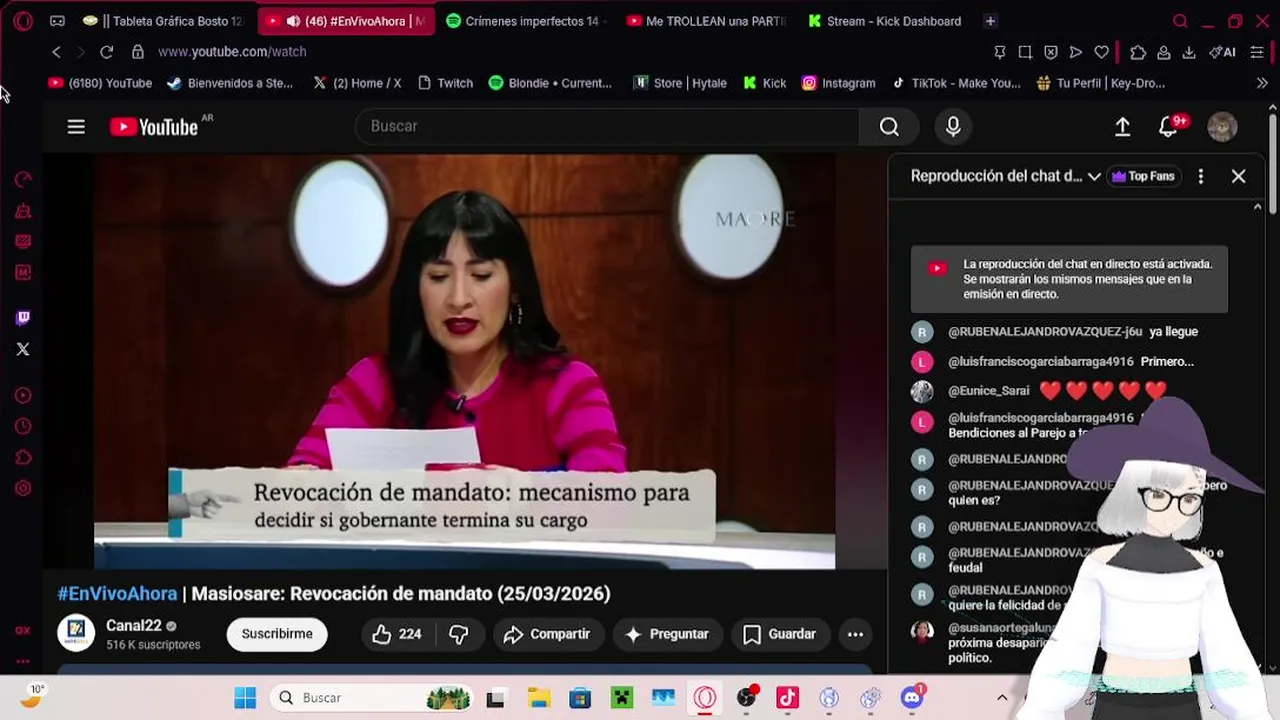Open the Opera GX main menu logo
The height and width of the screenshot is (720, 1280).
tap(23, 21)
